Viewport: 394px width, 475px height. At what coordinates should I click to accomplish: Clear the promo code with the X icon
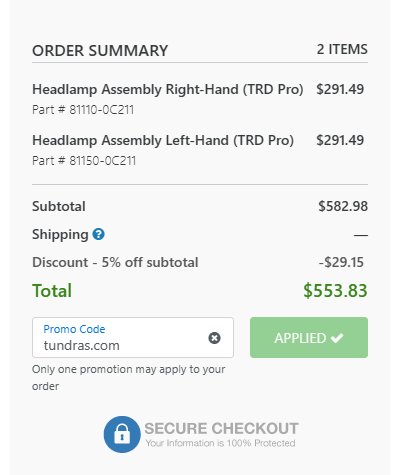tap(214, 338)
